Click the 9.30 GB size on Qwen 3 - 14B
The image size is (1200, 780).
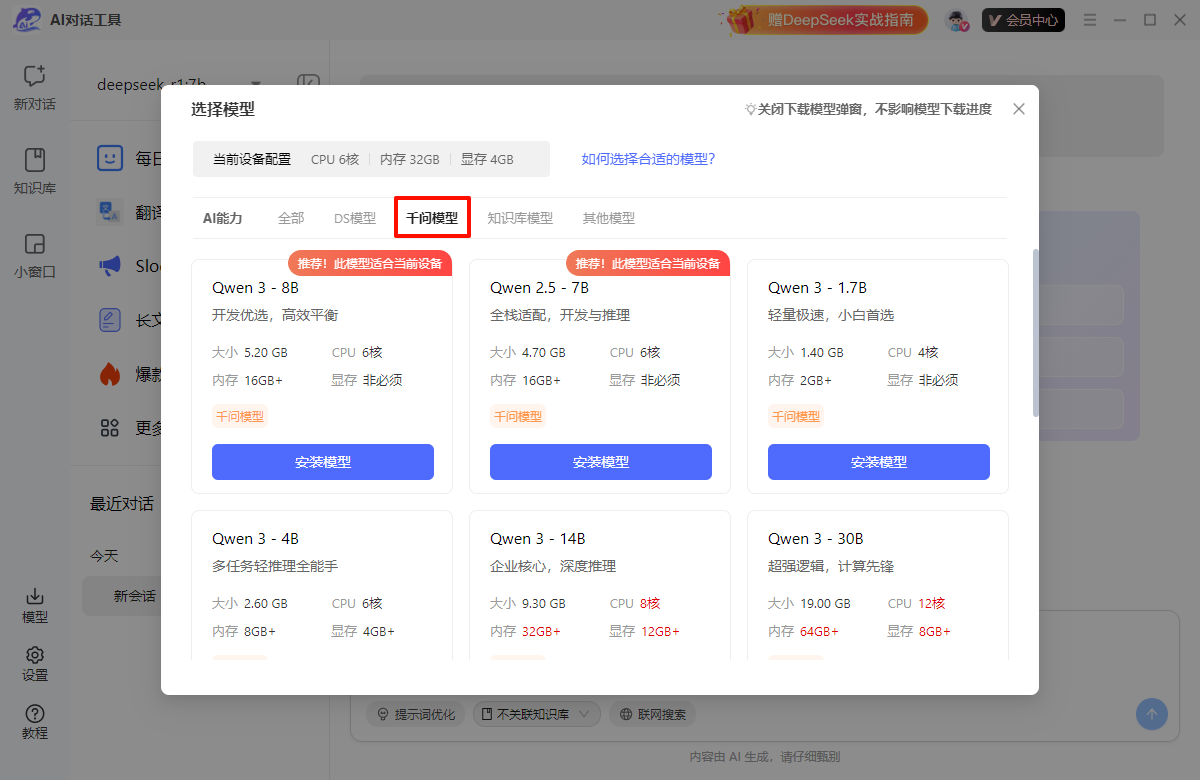(544, 603)
